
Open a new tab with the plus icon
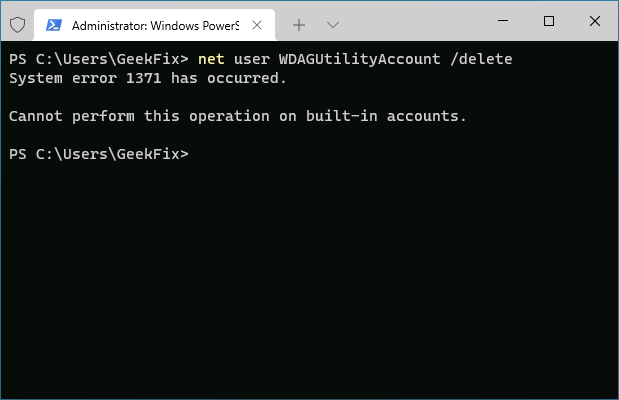[299, 25]
